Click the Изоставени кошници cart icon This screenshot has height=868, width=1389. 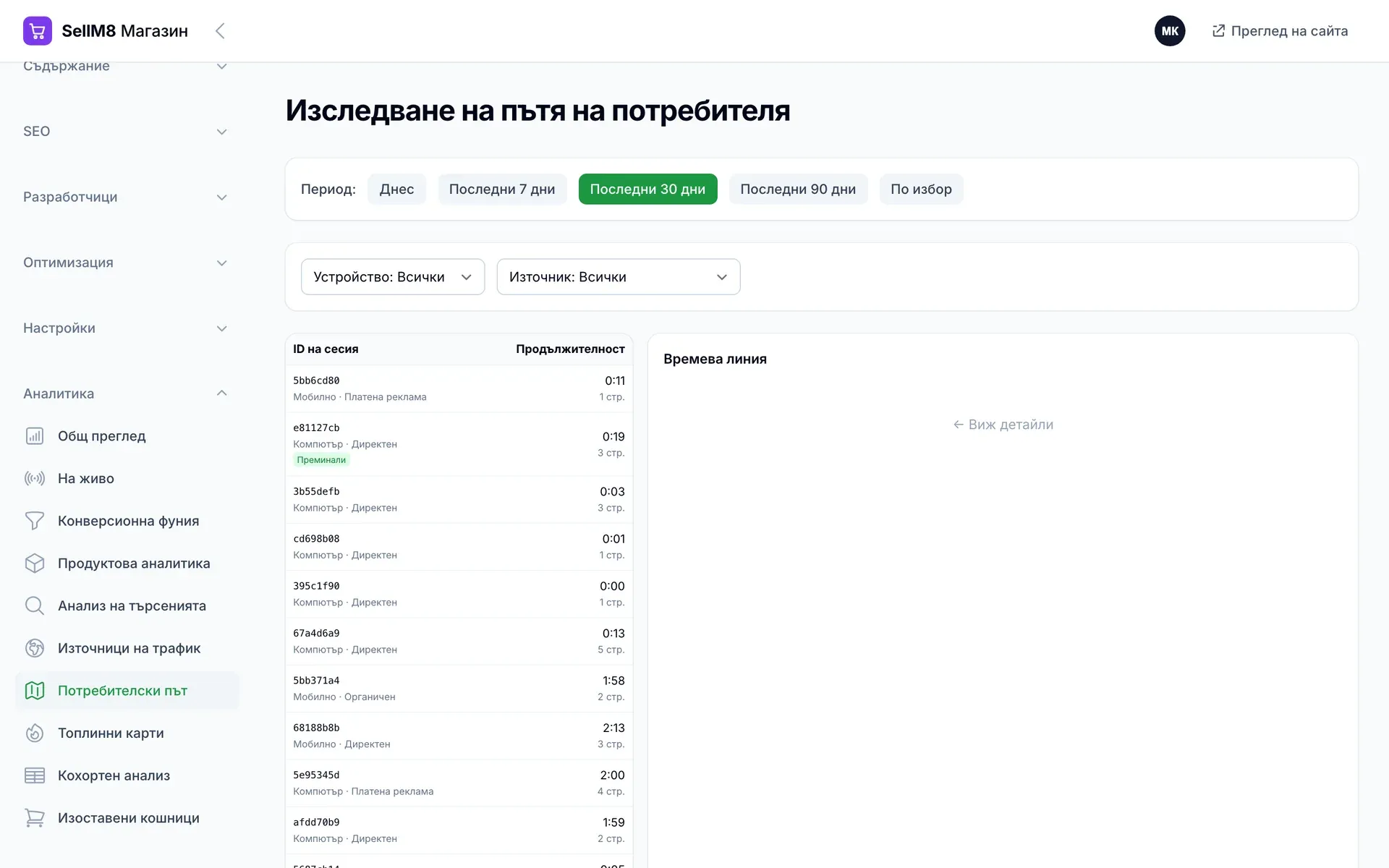35,818
